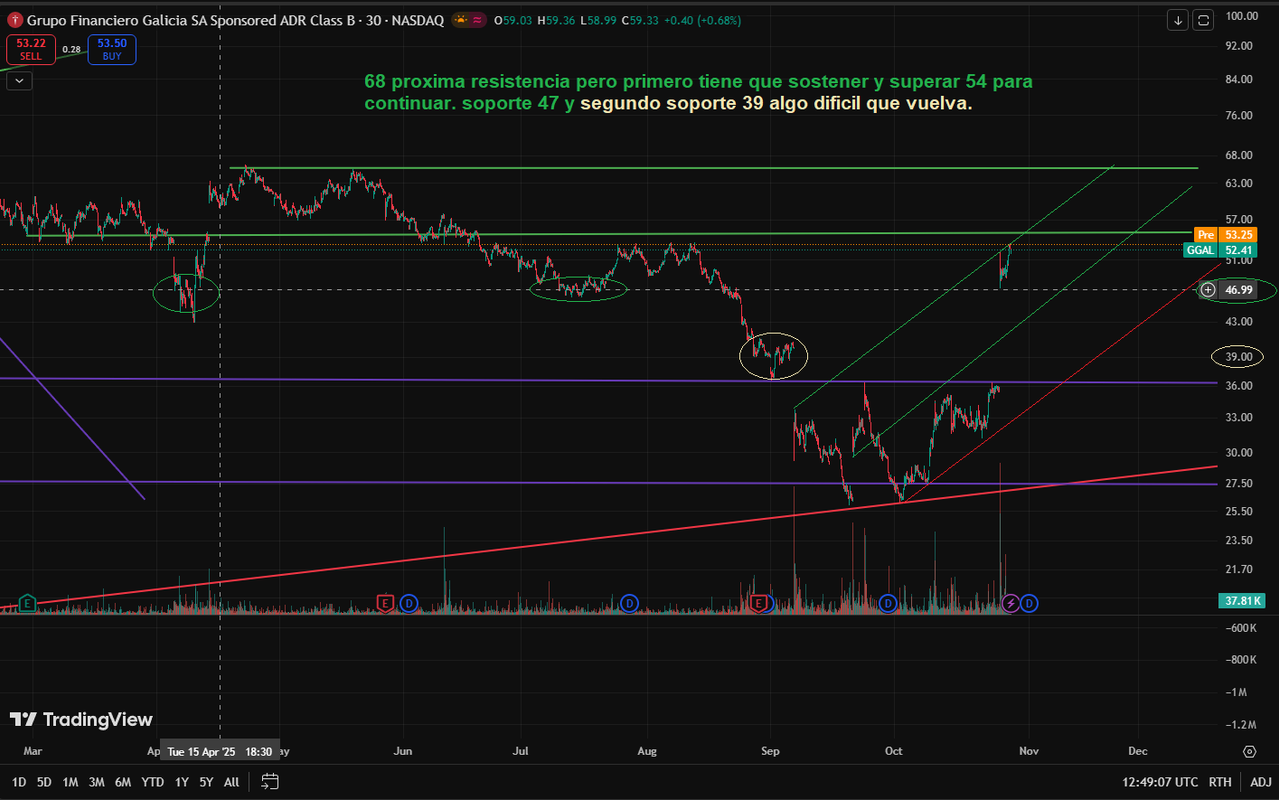Expand the collapsed indicator legend chevron
Viewport: 1279px width, 800px height.
tap(20, 82)
